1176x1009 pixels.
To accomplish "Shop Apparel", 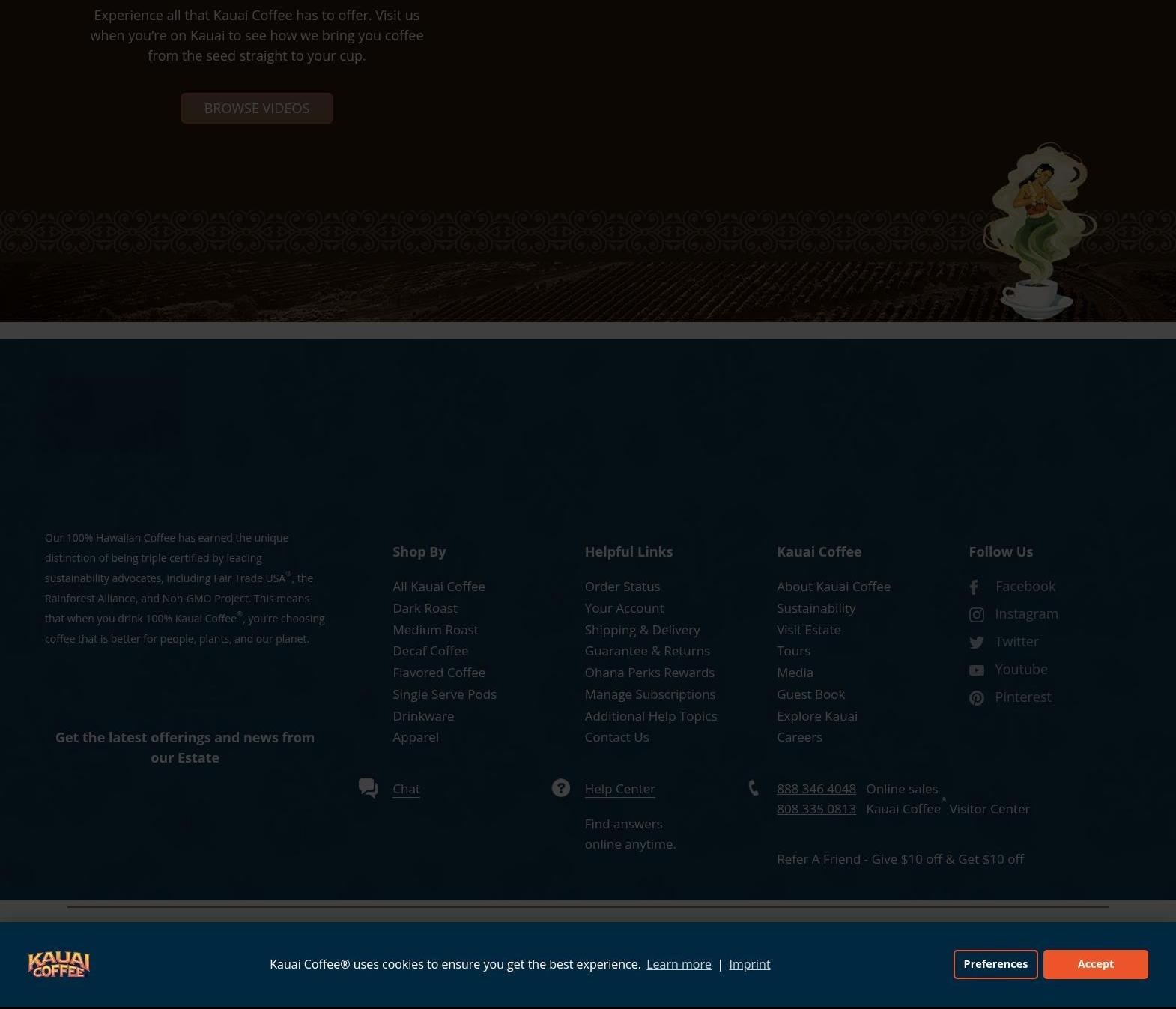I will click(x=416, y=737).
